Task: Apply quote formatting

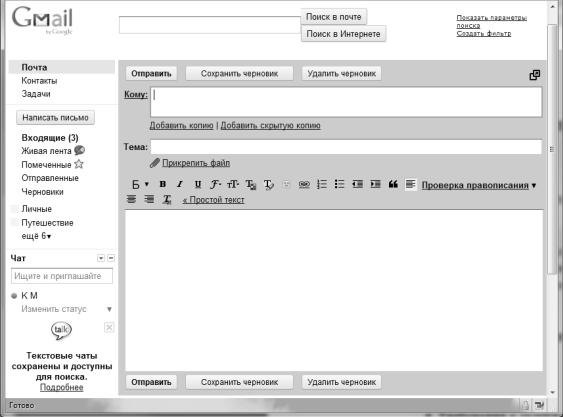Action: (393, 184)
